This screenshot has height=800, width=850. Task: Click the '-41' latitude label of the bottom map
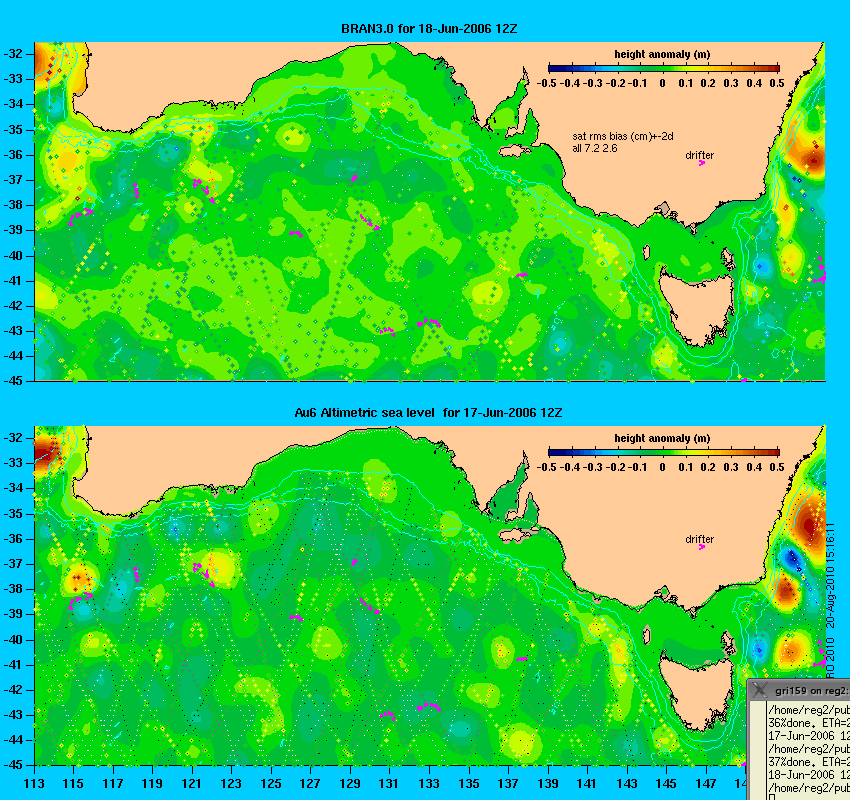pyautogui.click(x=13, y=664)
